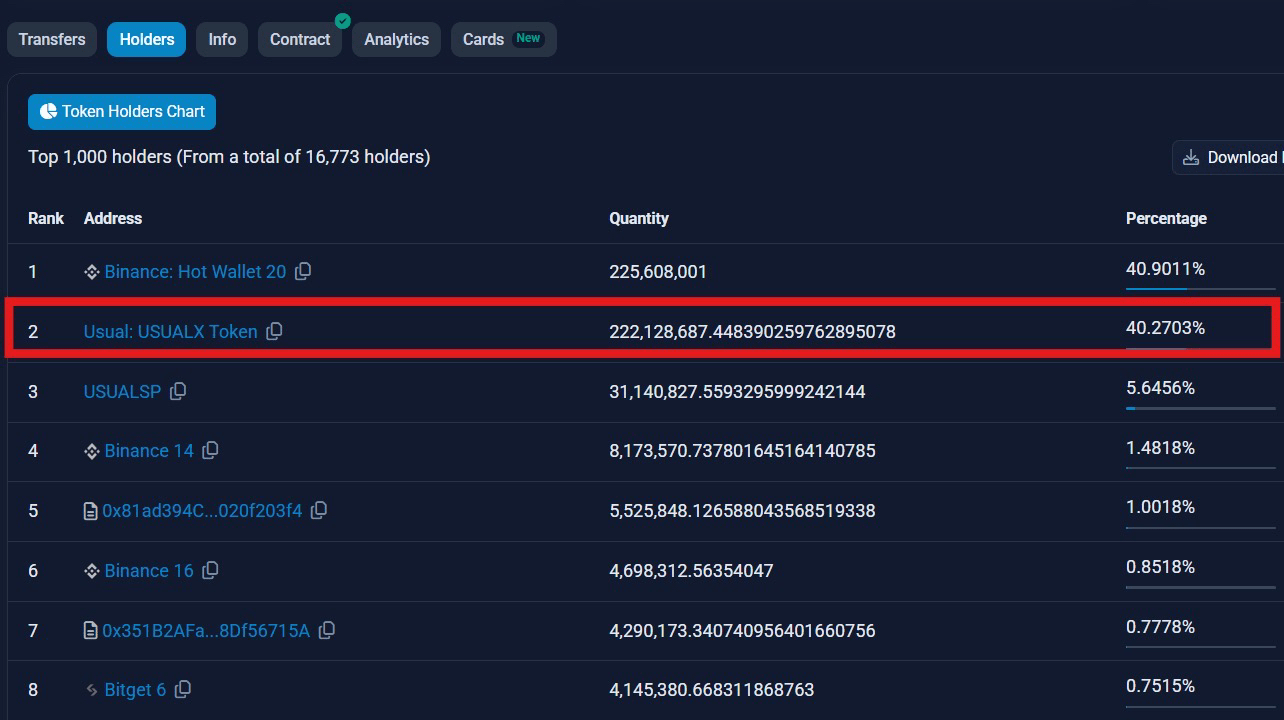Click the quantity 4,698,312.56354047

(691, 570)
